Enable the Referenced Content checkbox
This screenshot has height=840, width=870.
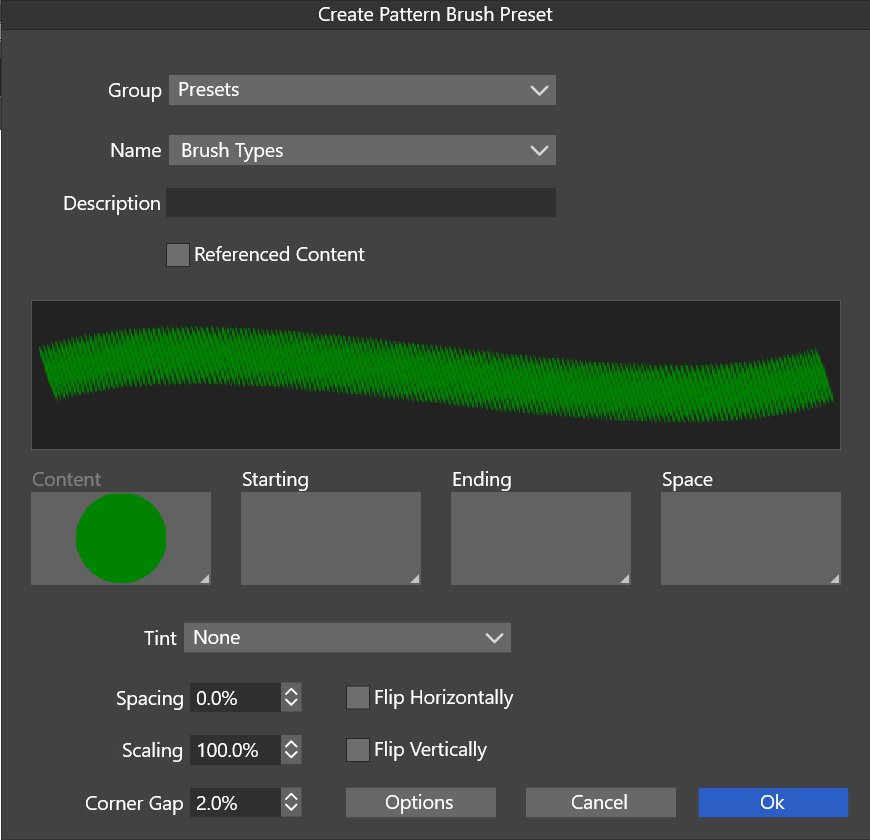click(x=178, y=255)
